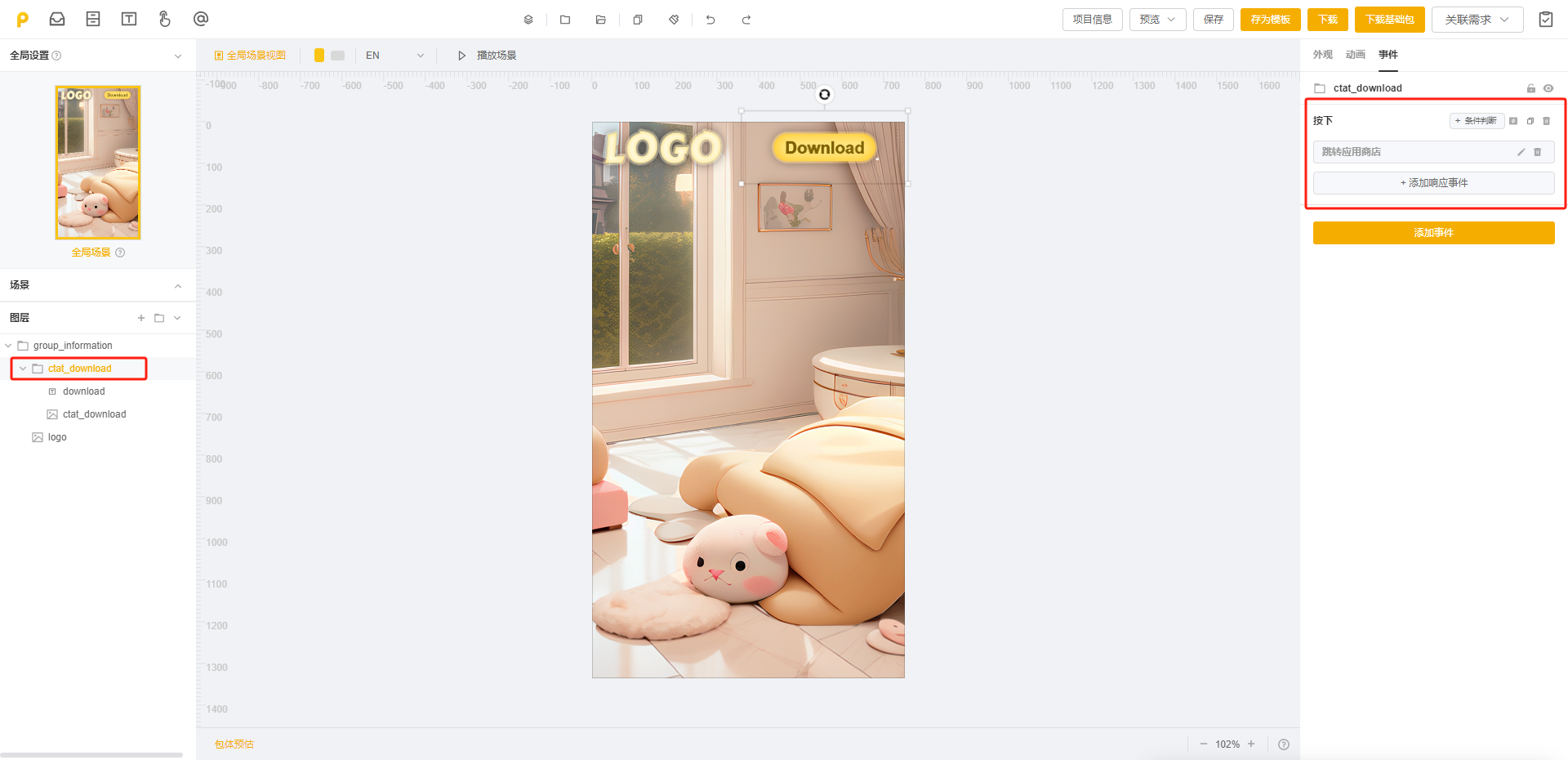1568x760 pixels.
Task: Edit the 跳转应用商店 response with pencil icon
Action: [x=1521, y=152]
